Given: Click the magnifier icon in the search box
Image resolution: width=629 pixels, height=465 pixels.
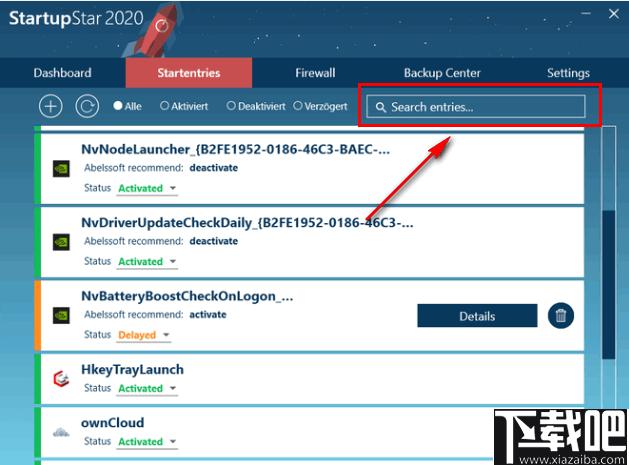Looking at the screenshot, I should (x=381, y=107).
